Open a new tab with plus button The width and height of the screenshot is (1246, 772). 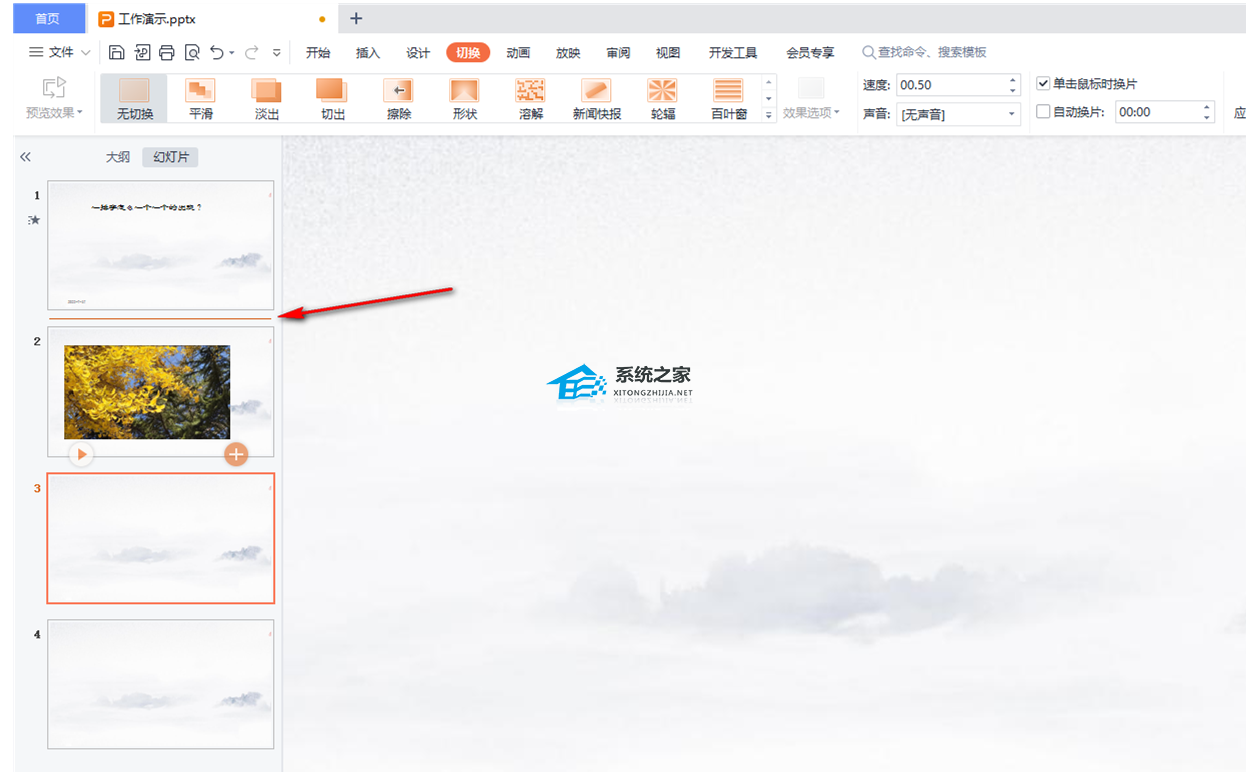[x=356, y=19]
